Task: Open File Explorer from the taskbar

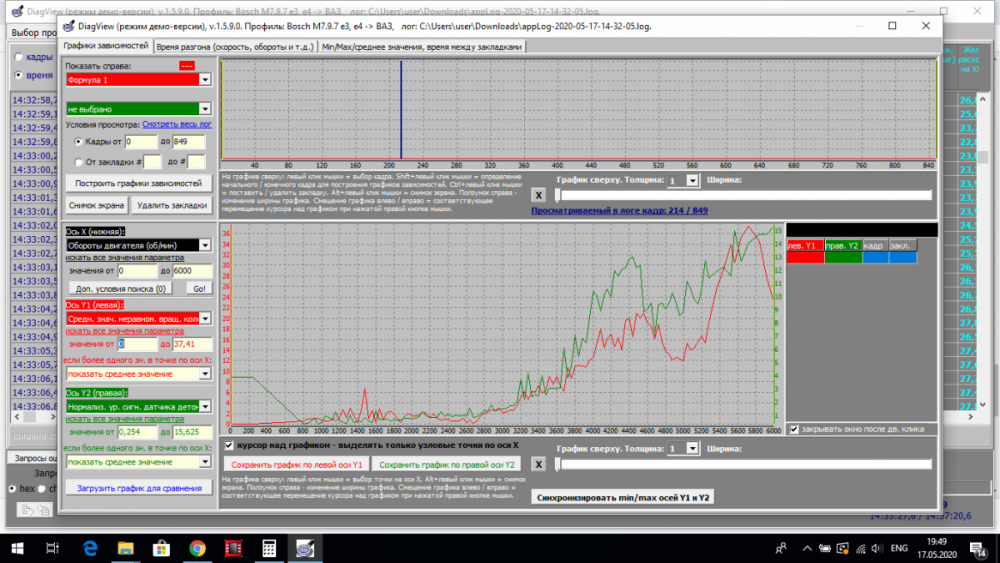Action: (x=126, y=548)
